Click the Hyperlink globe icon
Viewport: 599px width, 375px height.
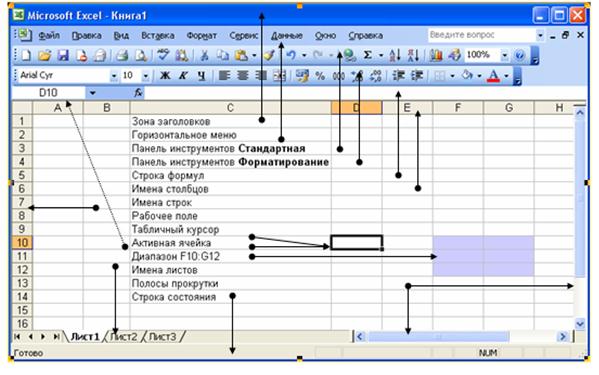pos(350,56)
